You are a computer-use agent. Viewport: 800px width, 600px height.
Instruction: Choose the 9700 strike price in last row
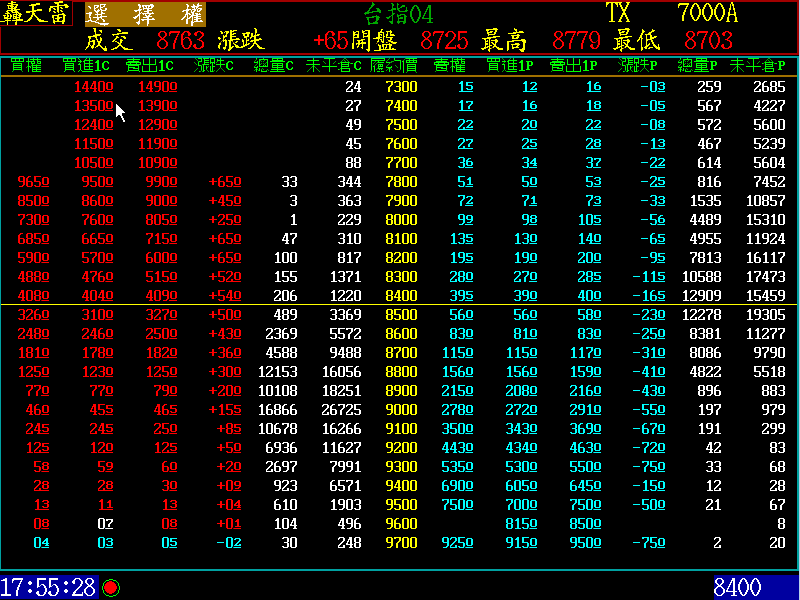[401, 542]
